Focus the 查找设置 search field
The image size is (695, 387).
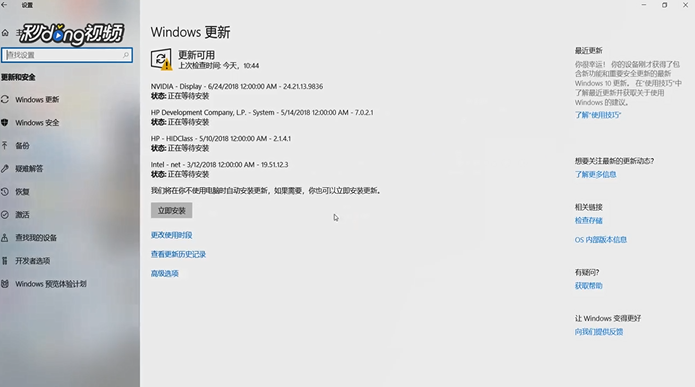coord(67,55)
